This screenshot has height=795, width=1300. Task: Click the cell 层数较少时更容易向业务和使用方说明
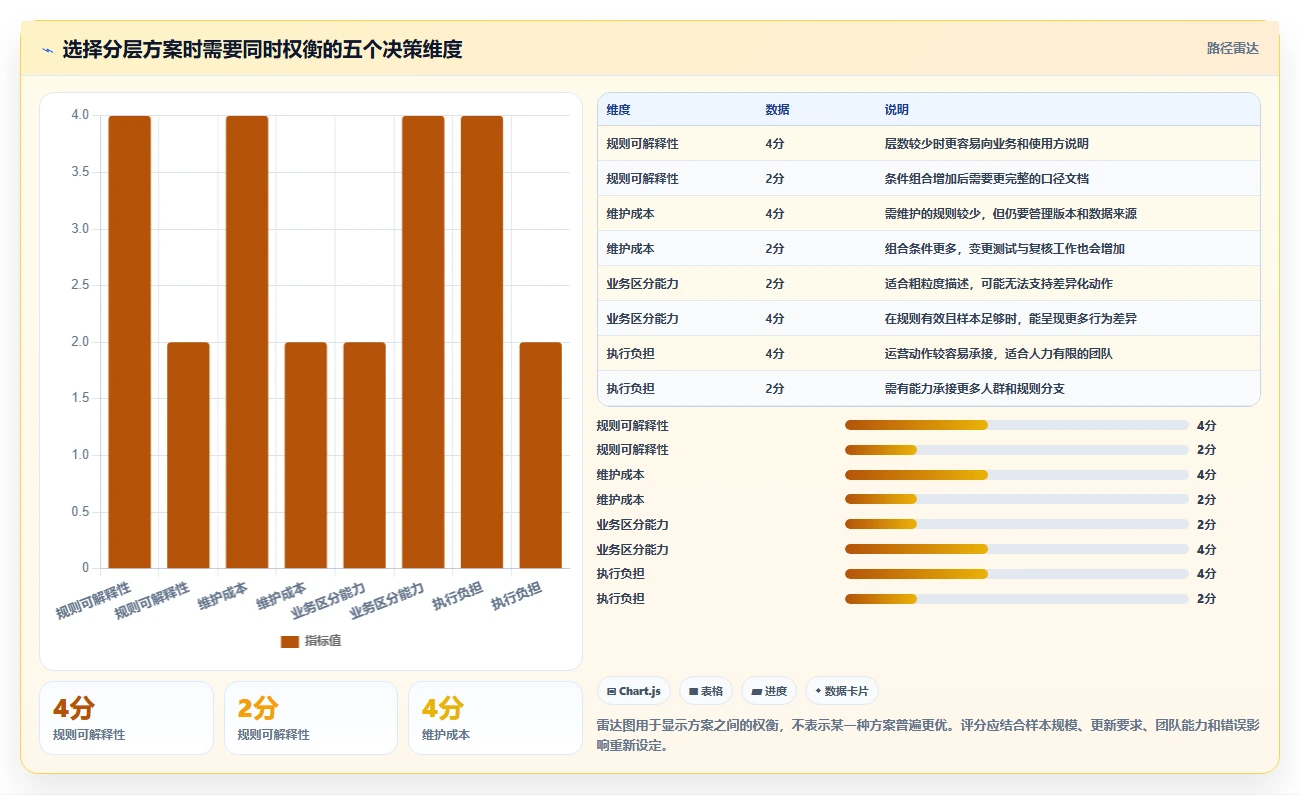[x=987, y=144]
